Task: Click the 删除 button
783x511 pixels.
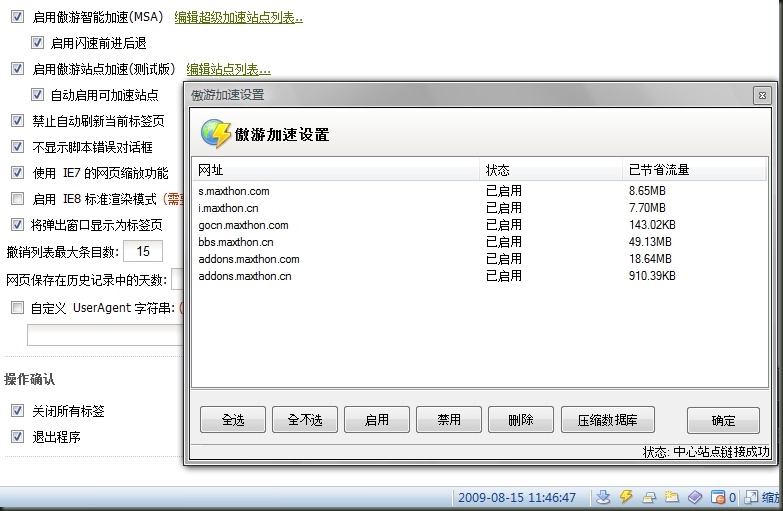Action: click(521, 420)
